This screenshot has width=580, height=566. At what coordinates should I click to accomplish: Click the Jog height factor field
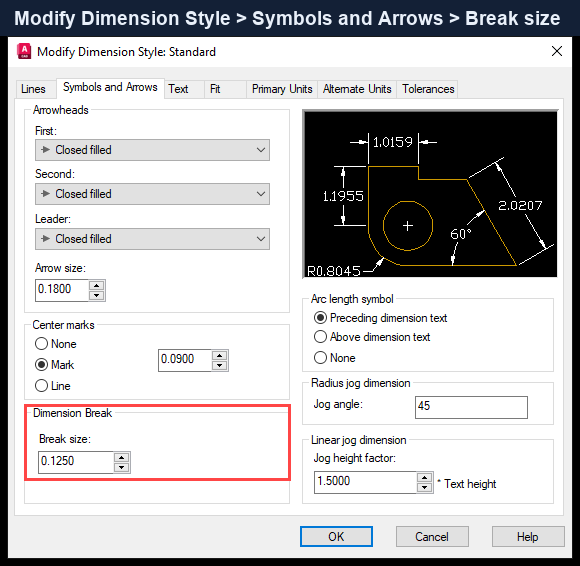pyautogui.click(x=365, y=482)
